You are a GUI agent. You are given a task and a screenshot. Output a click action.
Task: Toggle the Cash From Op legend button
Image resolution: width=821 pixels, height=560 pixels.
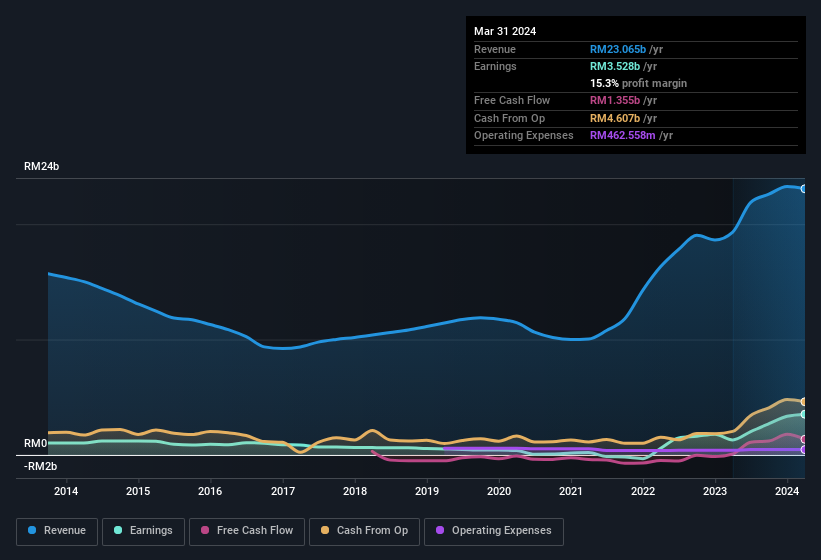point(364,531)
